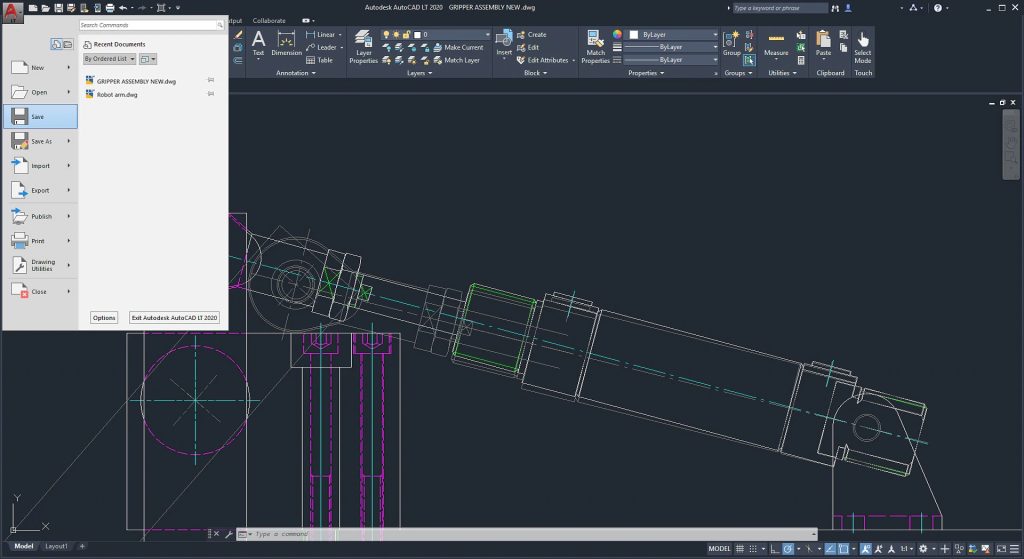Click the Options button
The height and width of the screenshot is (559, 1024).
(x=104, y=317)
